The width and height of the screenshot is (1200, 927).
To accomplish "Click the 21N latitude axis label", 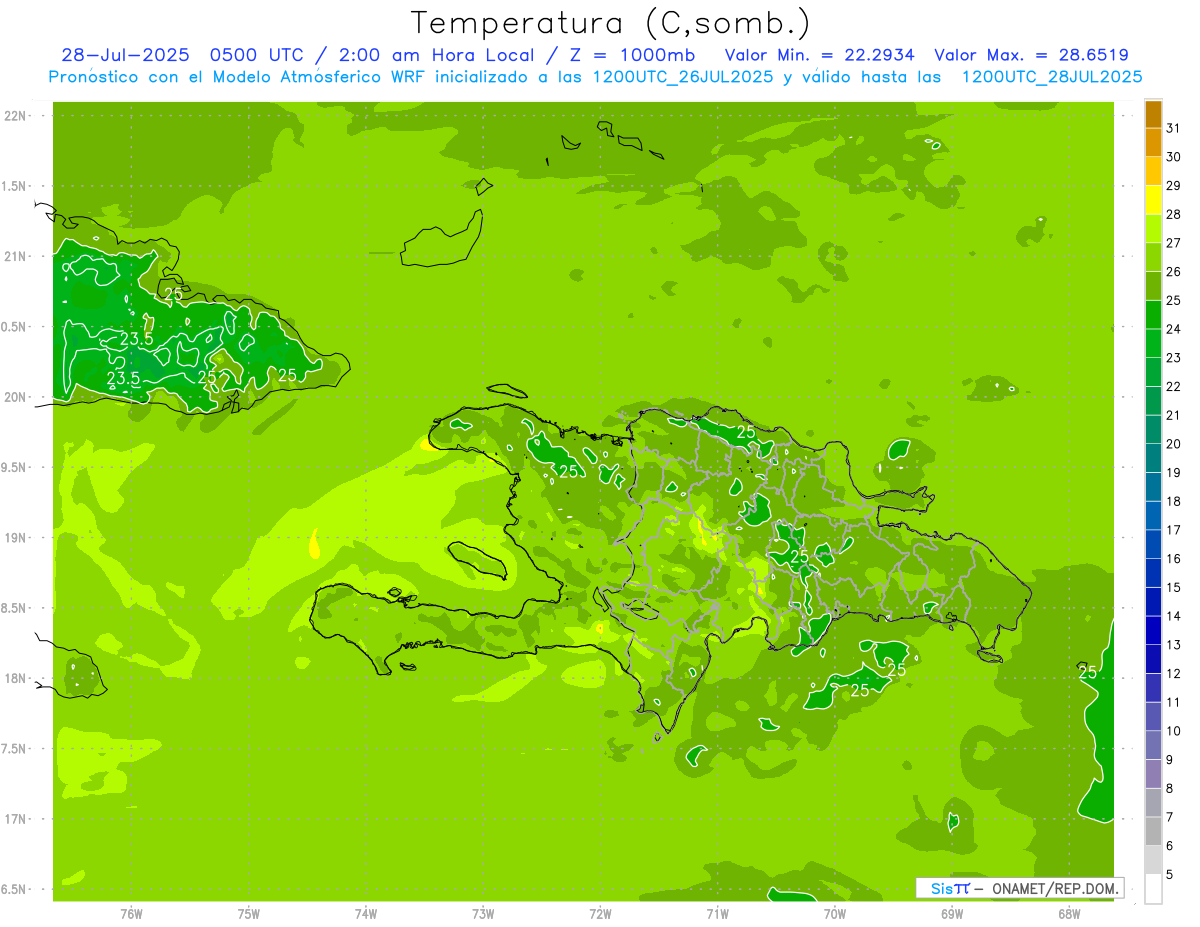I will click(16, 256).
